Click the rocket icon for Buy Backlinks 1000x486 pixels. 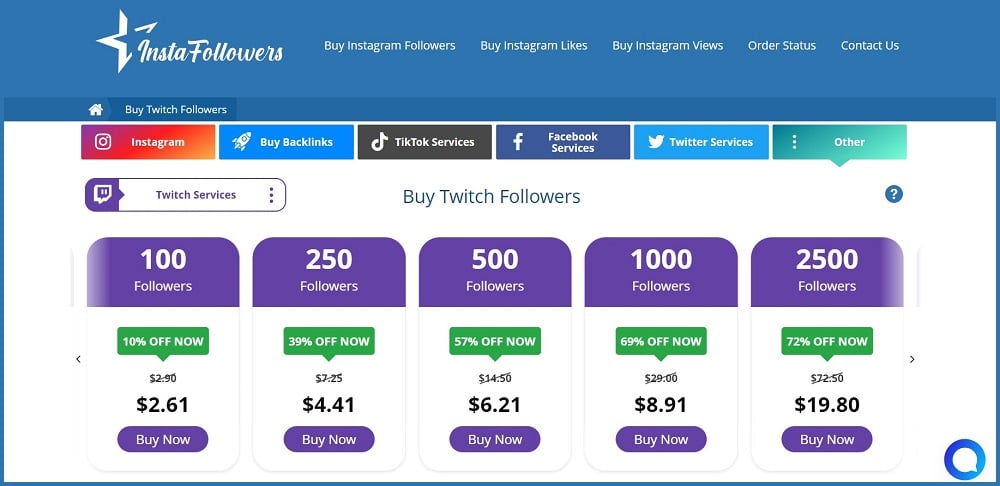coord(242,142)
